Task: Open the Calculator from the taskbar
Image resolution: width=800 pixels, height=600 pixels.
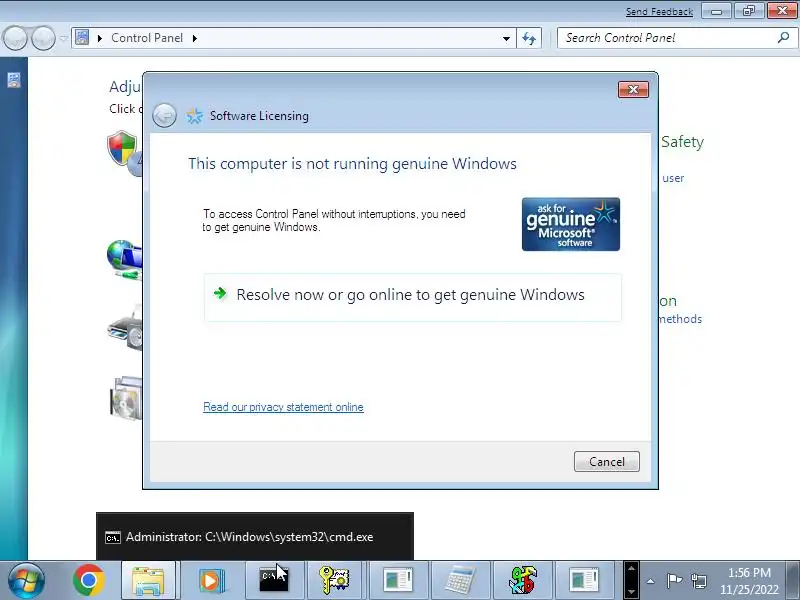Action: [x=460, y=580]
